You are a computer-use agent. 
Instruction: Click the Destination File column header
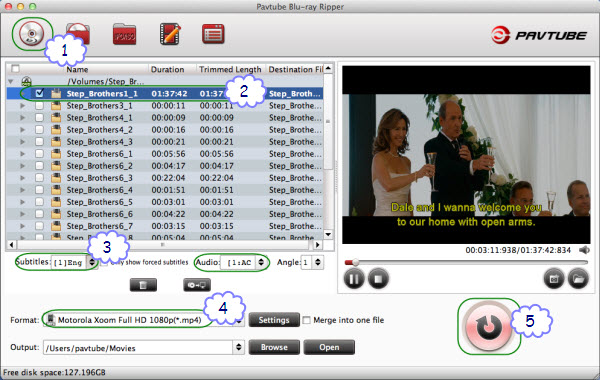pyautogui.click(x=295, y=69)
